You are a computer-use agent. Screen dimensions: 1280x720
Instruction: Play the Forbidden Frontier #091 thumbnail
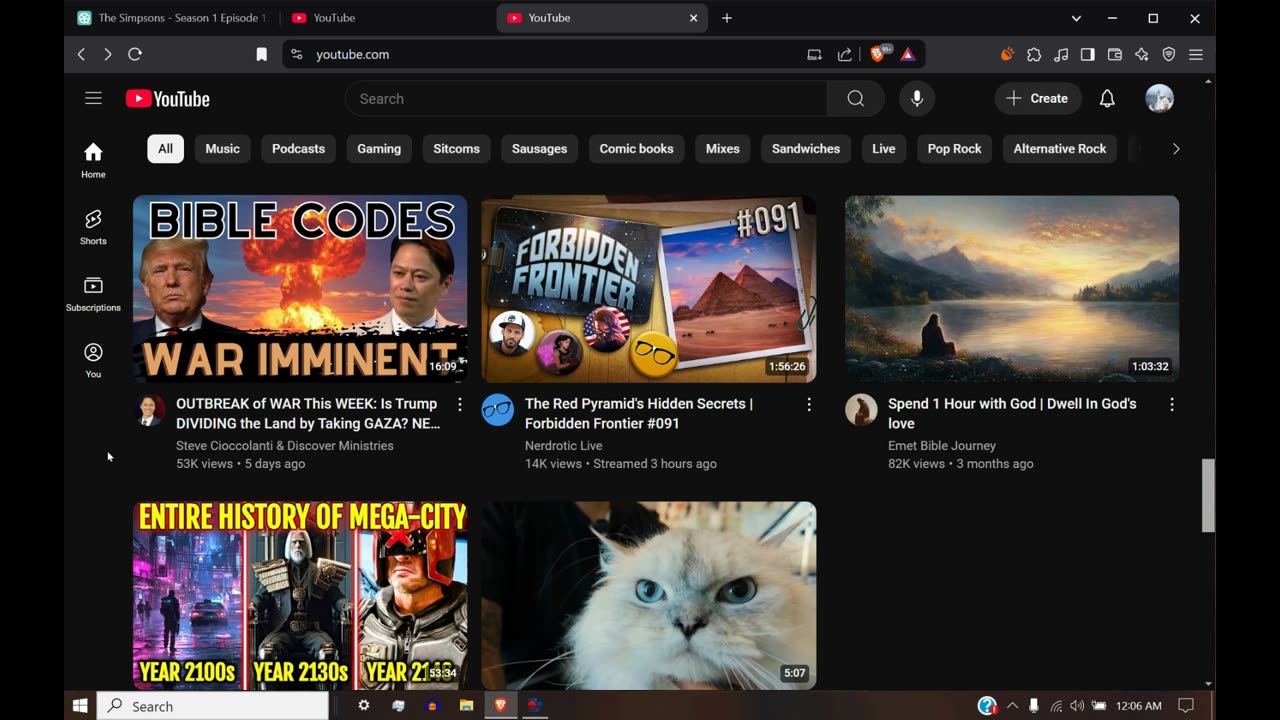649,289
